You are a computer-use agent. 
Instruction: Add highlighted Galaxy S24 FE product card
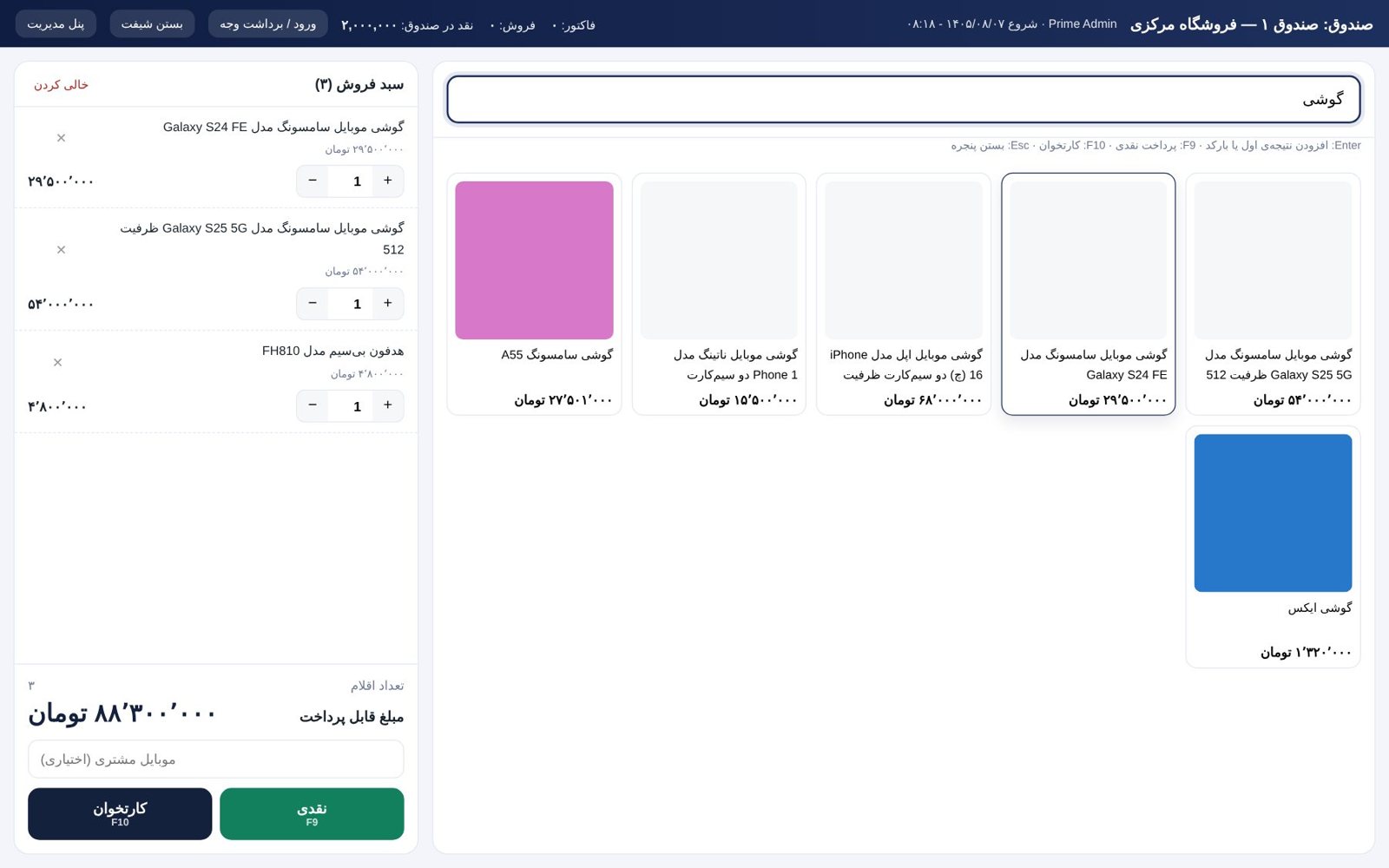click(1089, 294)
